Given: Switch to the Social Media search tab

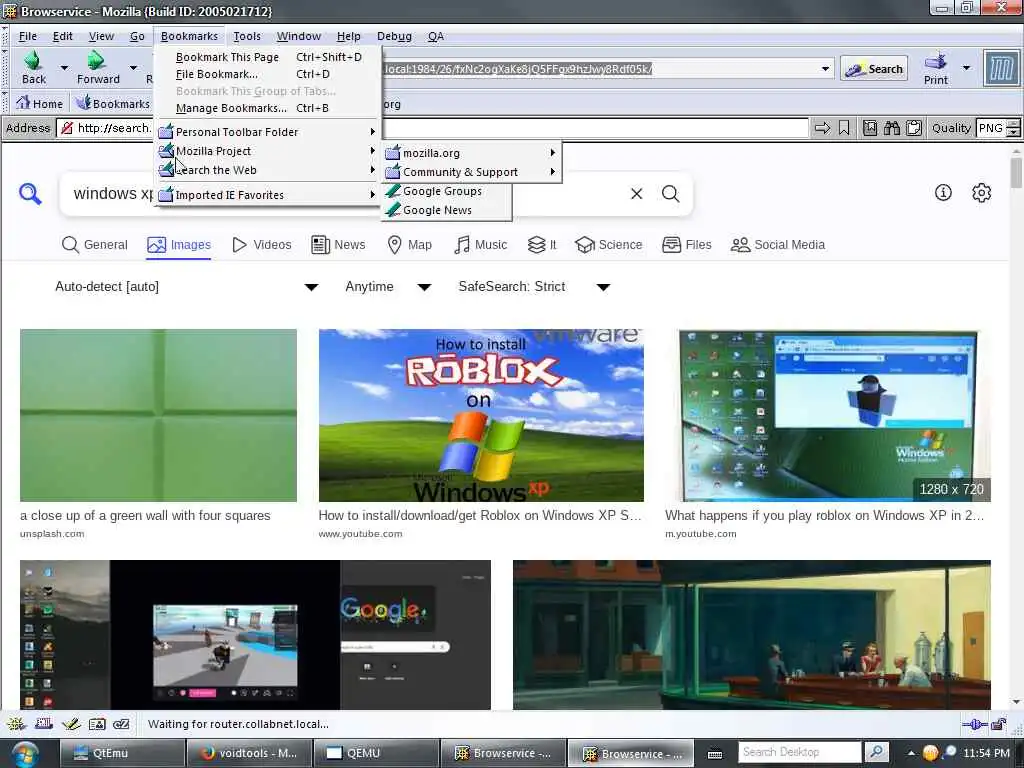Looking at the screenshot, I should pyautogui.click(x=778, y=245).
